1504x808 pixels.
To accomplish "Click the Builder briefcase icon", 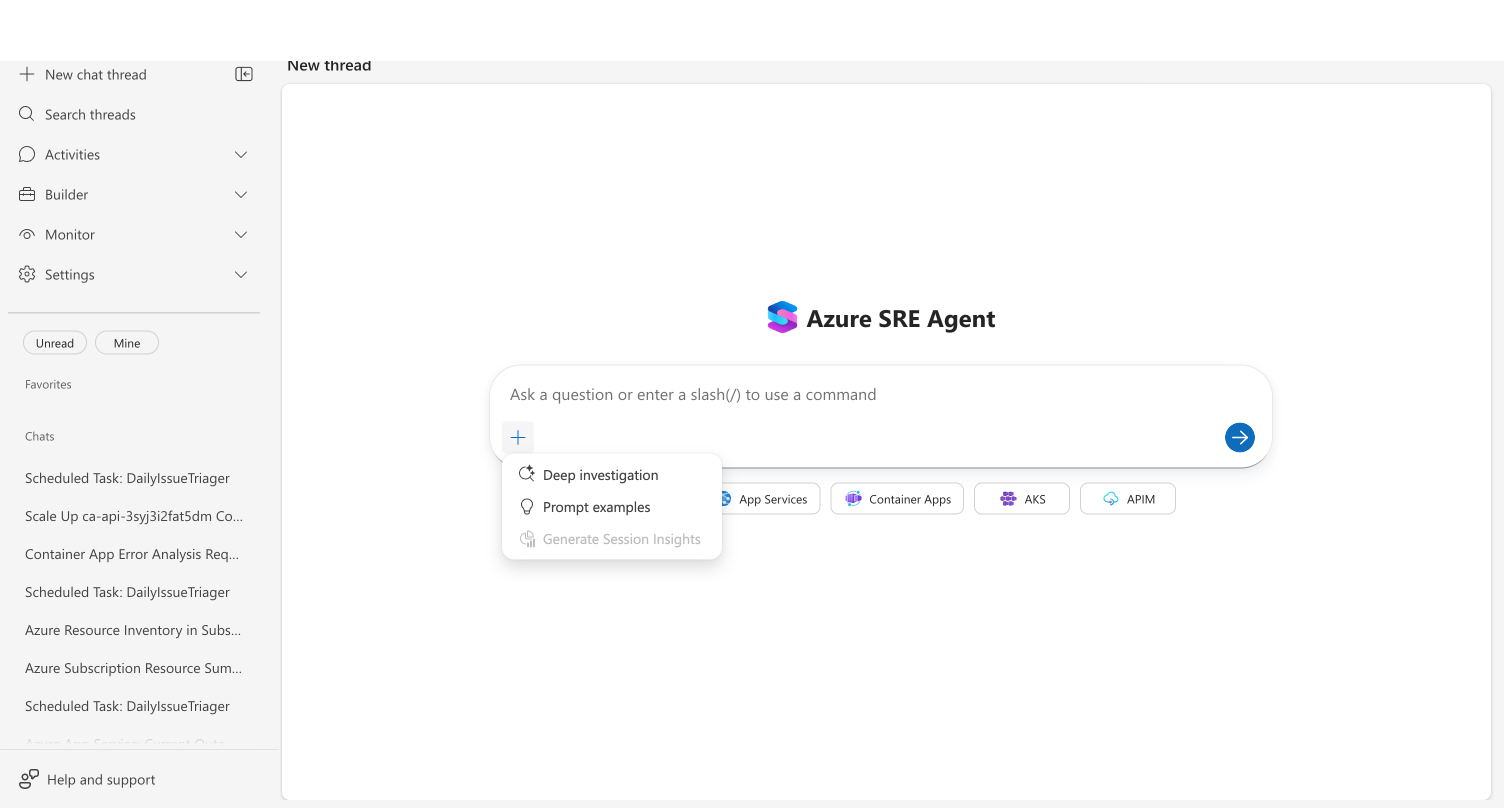I will [27, 194].
